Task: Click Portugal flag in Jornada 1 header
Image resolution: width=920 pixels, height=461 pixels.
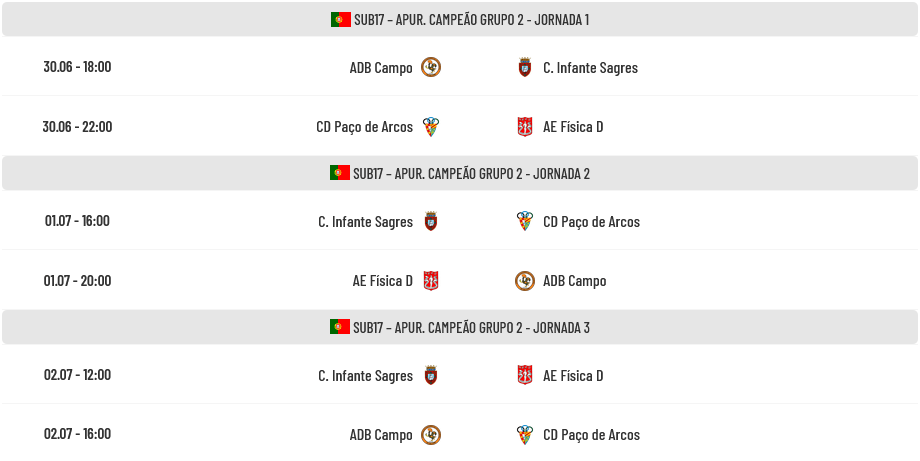Action: click(x=340, y=19)
